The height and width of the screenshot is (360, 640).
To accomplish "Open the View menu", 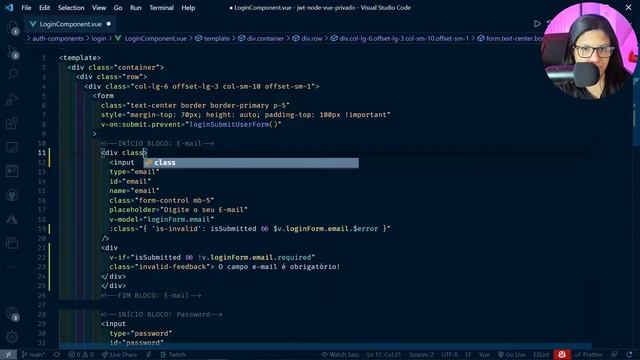I will [x=99, y=8].
